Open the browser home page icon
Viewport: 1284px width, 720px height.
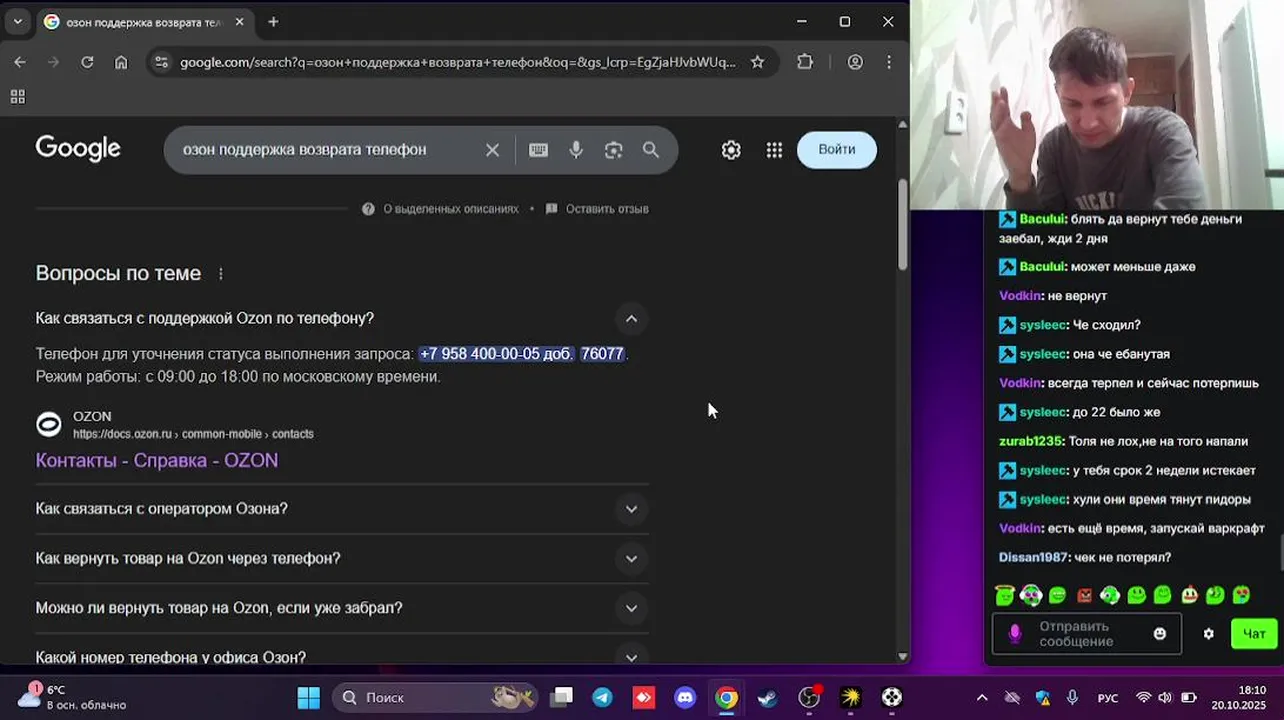point(121,62)
